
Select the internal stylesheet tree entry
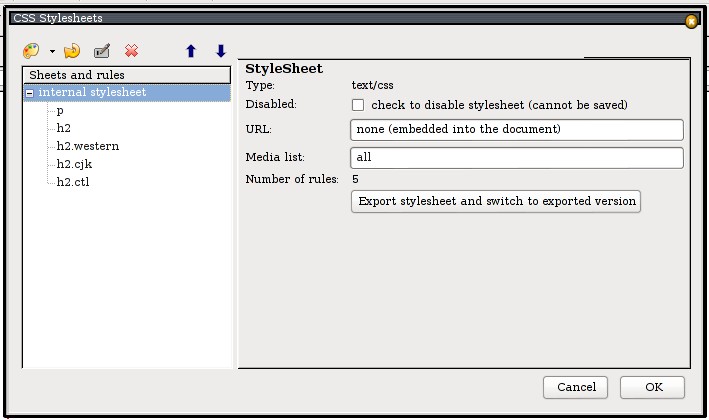coord(92,92)
